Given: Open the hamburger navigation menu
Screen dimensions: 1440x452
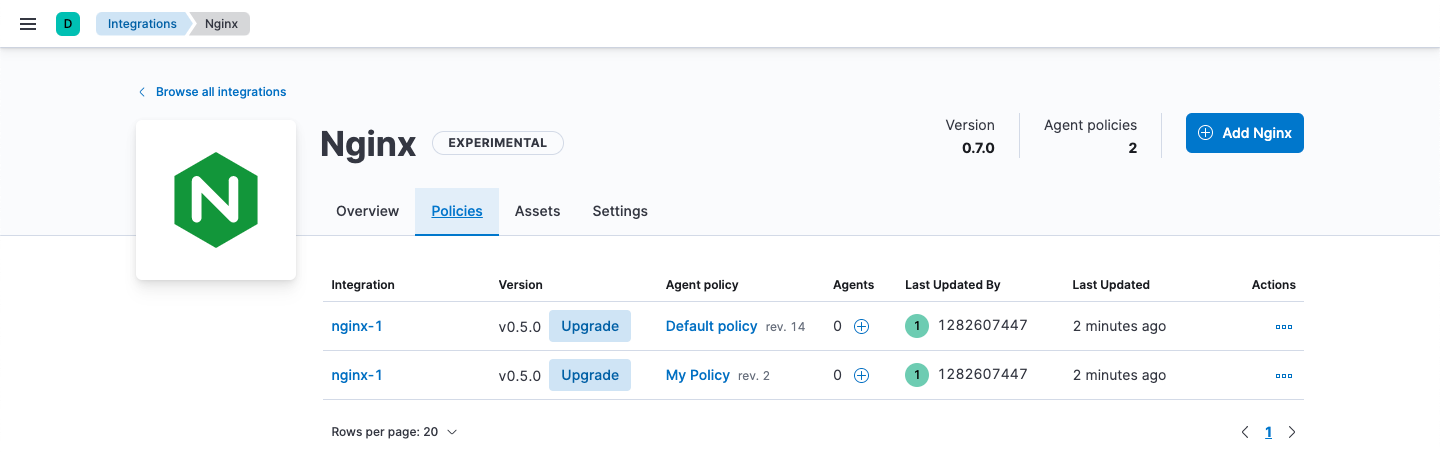Looking at the screenshot, I should point(28,24).
